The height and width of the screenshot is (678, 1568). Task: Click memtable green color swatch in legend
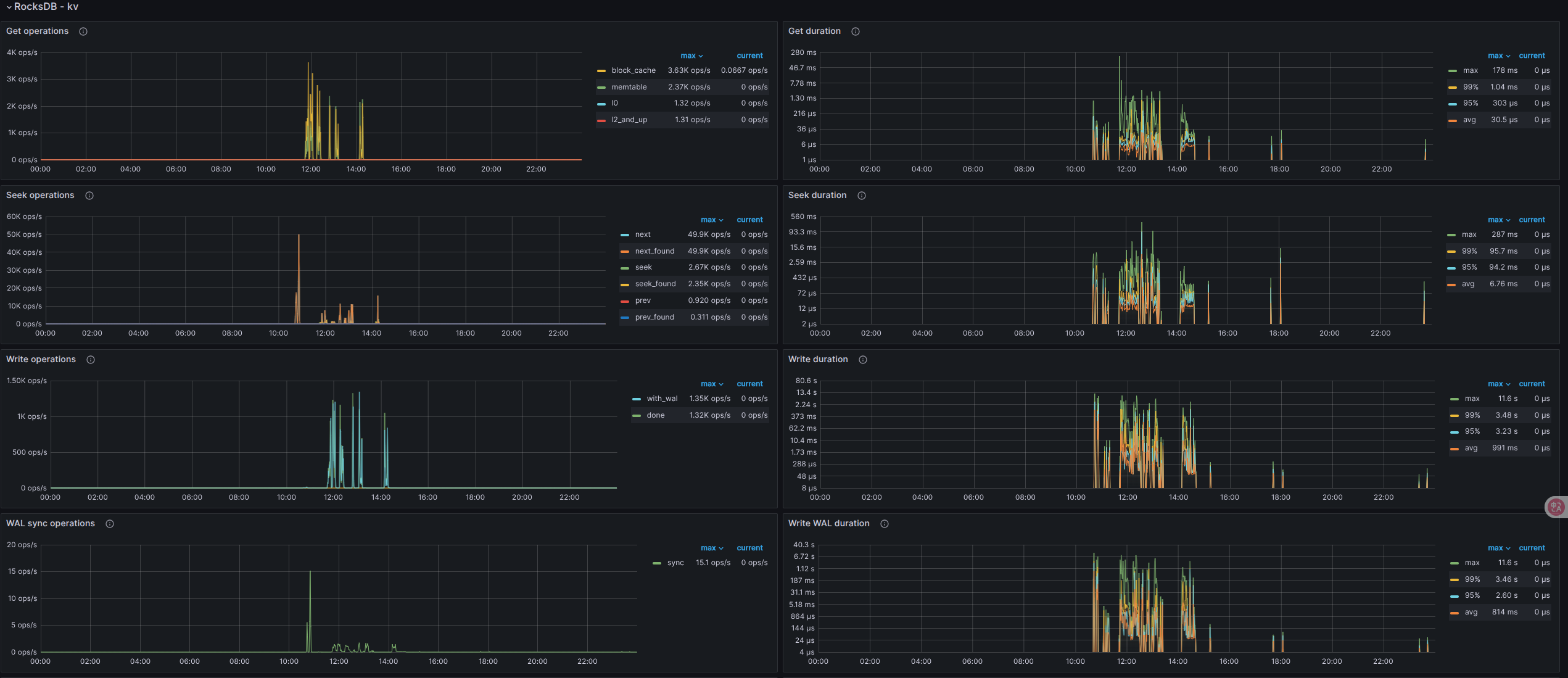click(601, 87)
